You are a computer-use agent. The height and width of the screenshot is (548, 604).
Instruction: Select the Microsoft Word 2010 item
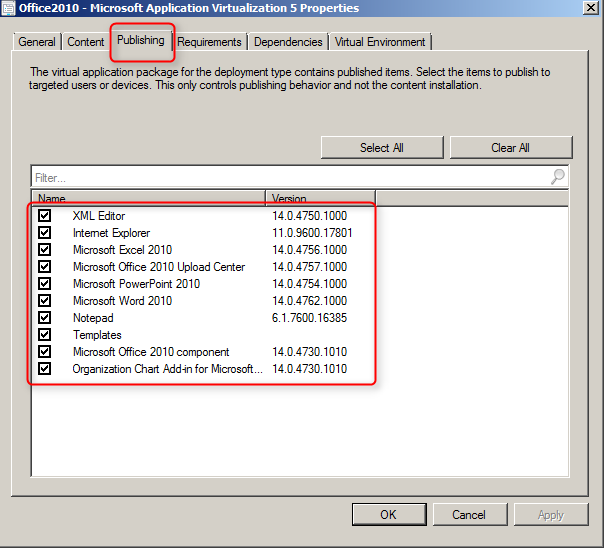point(122,301)
